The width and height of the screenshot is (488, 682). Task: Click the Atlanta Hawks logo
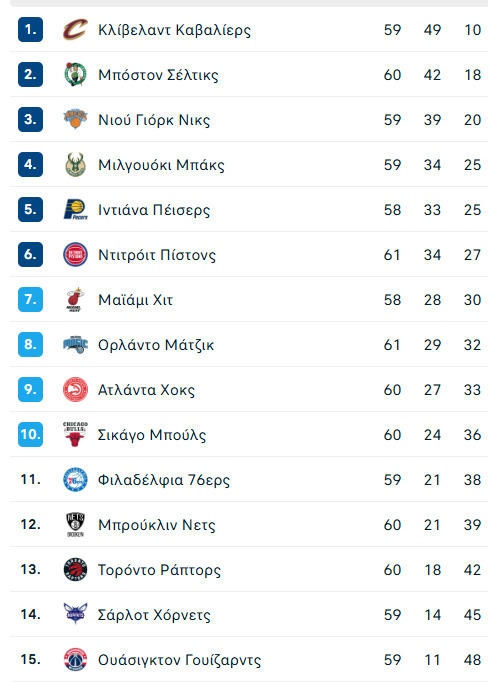click(x=75, y=389)
